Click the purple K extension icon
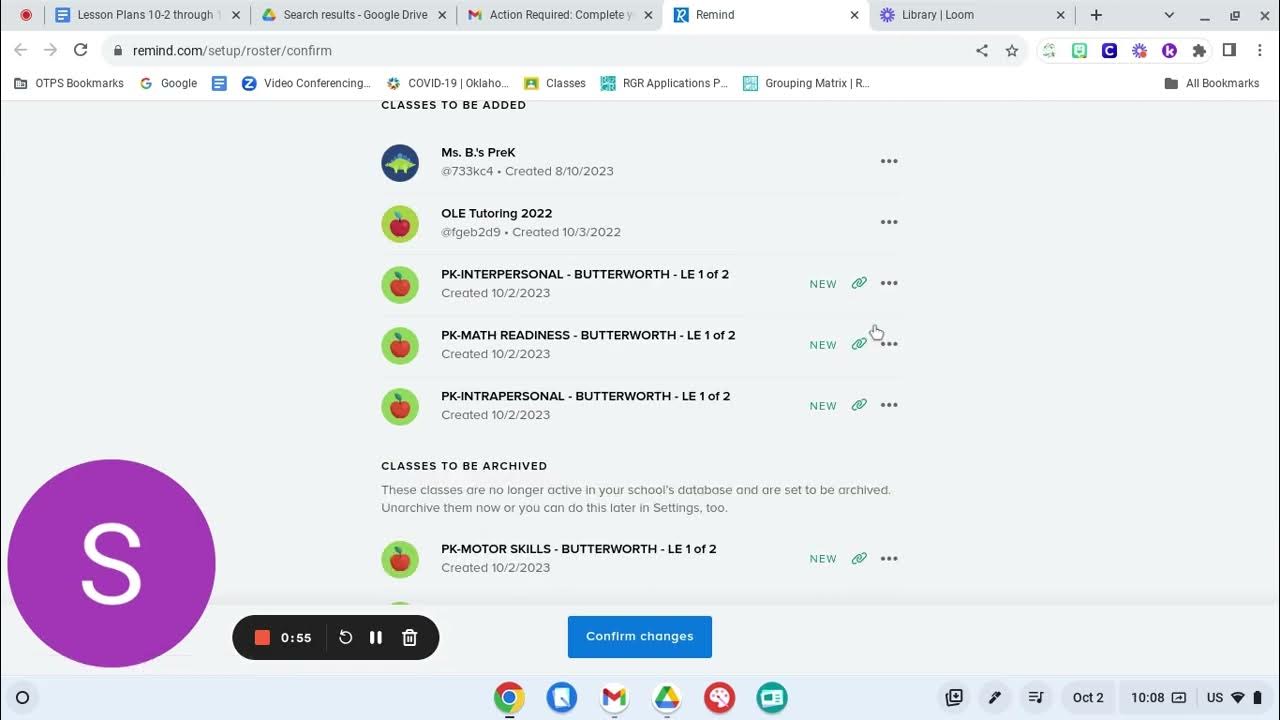The width and height of the screenshot is (1280, 720). 1169,50
